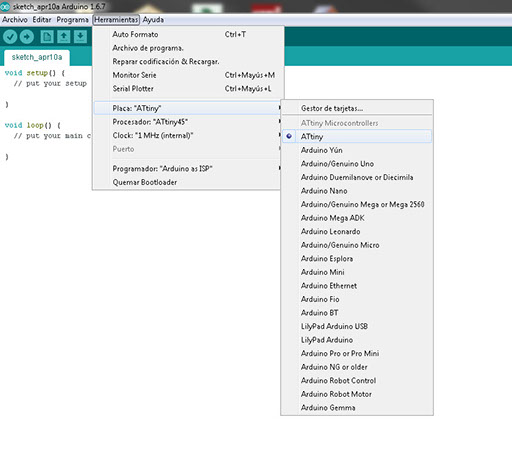Select Arduino Leonardo board
The height and width of the screenshot is (470, 512).
(356, 231)
